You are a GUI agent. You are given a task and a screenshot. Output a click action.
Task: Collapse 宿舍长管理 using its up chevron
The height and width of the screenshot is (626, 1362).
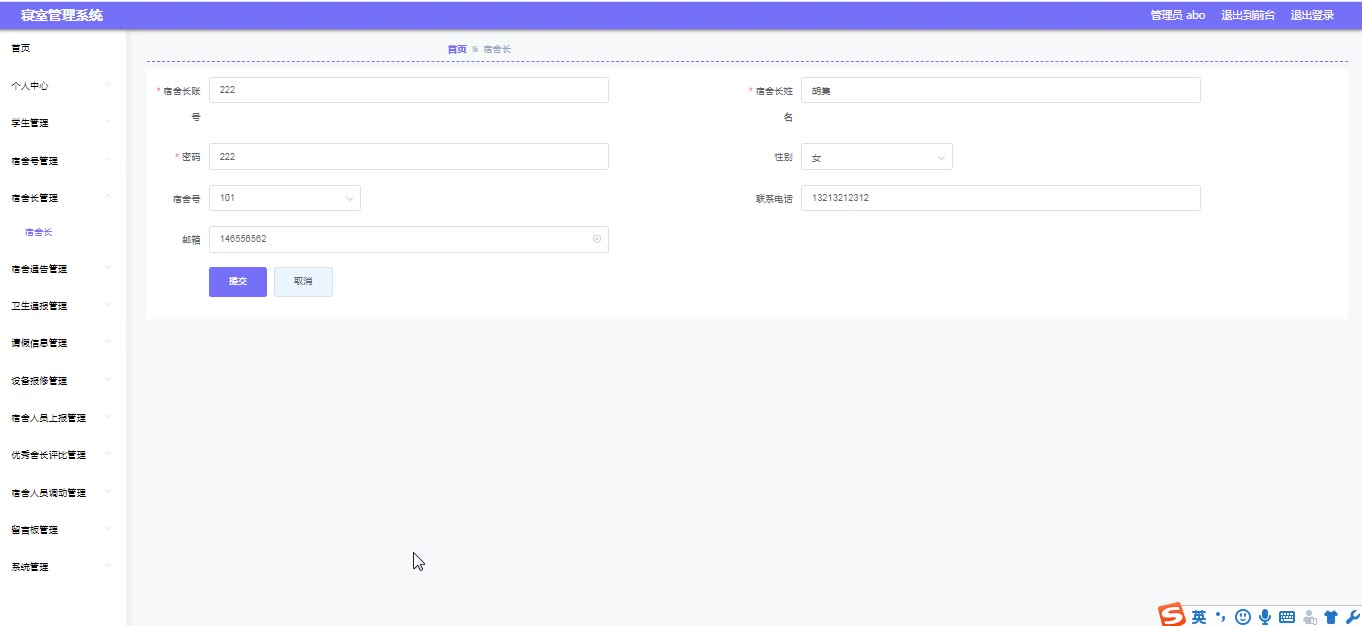coord(107,197)
